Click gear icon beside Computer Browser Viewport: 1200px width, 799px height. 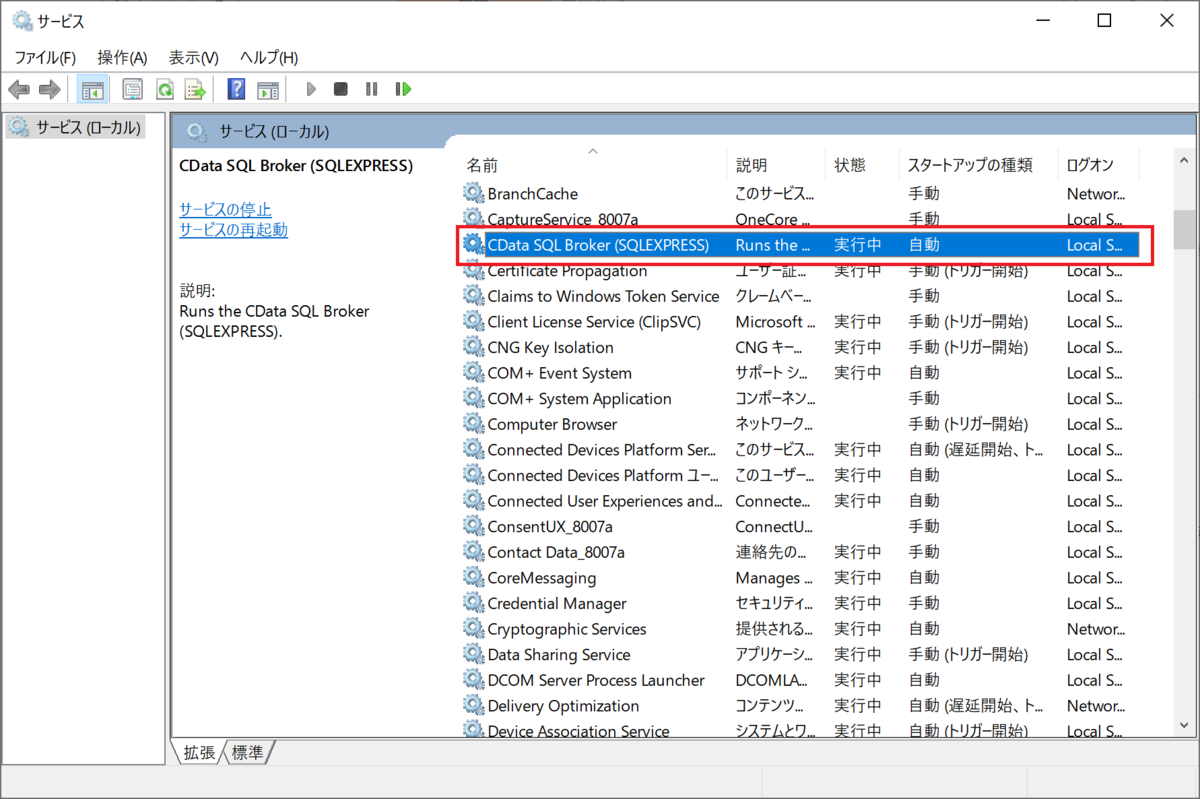473,424
